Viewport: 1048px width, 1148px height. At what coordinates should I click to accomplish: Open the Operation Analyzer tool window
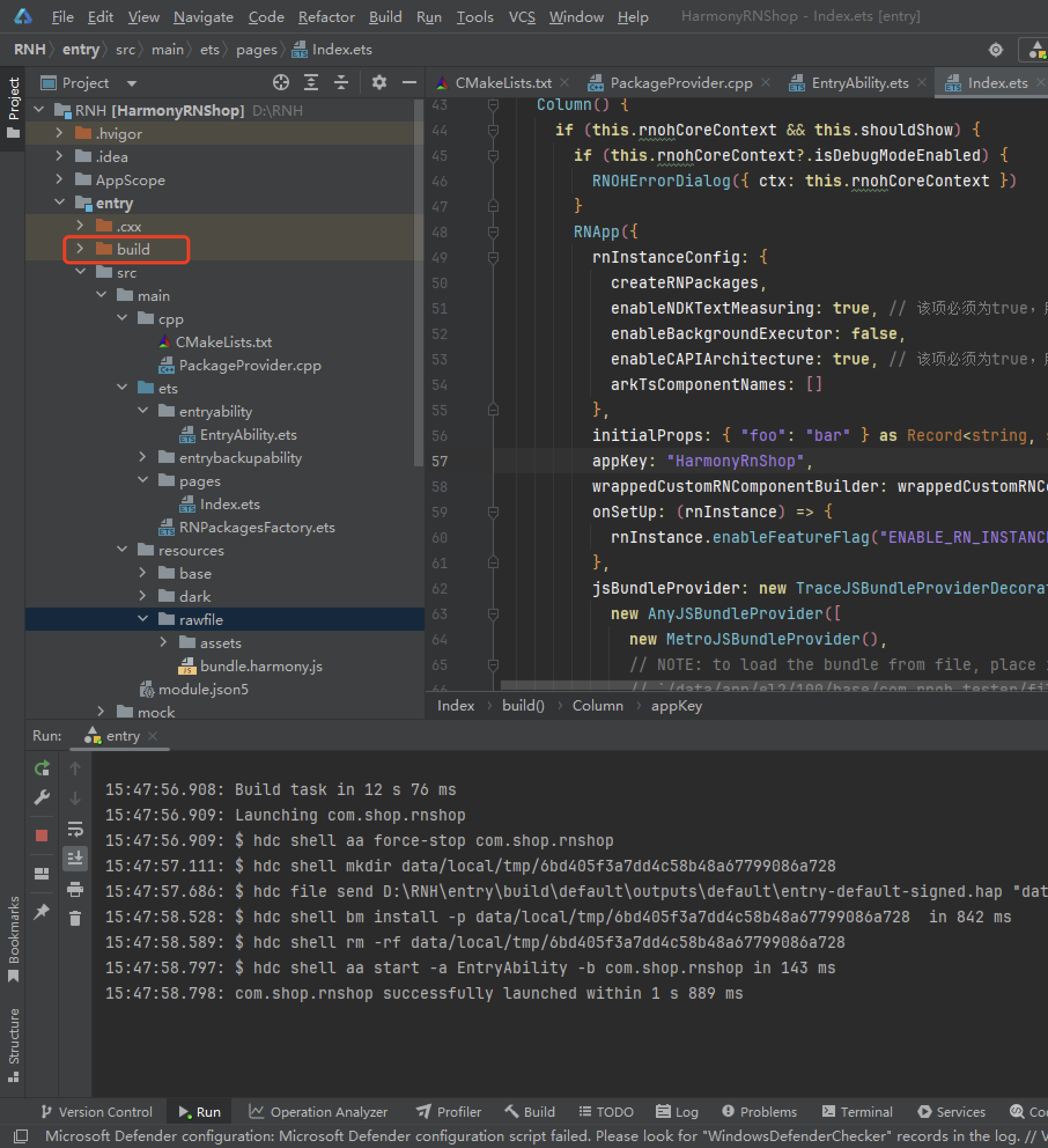[318, 1112]
